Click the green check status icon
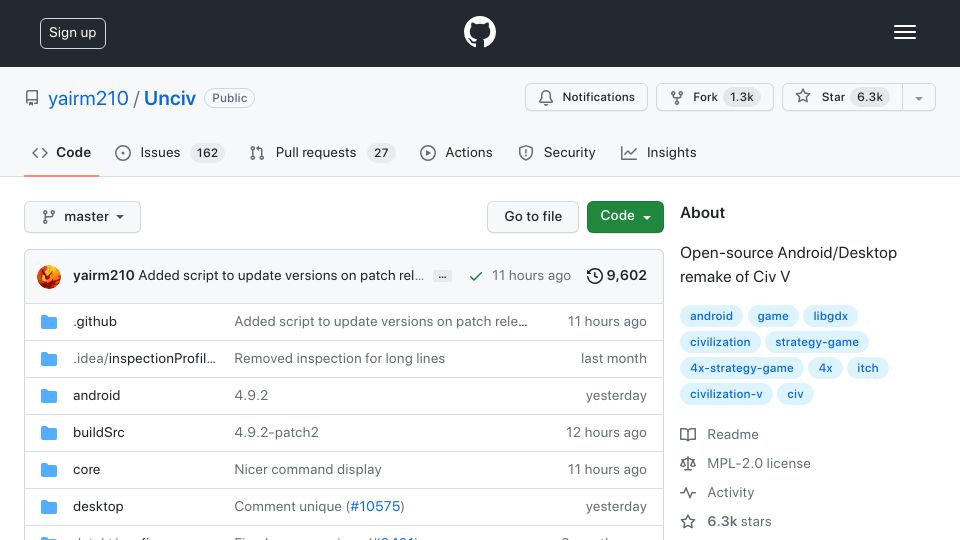This screenshot has width=960, height=540. tap(475, 276)
